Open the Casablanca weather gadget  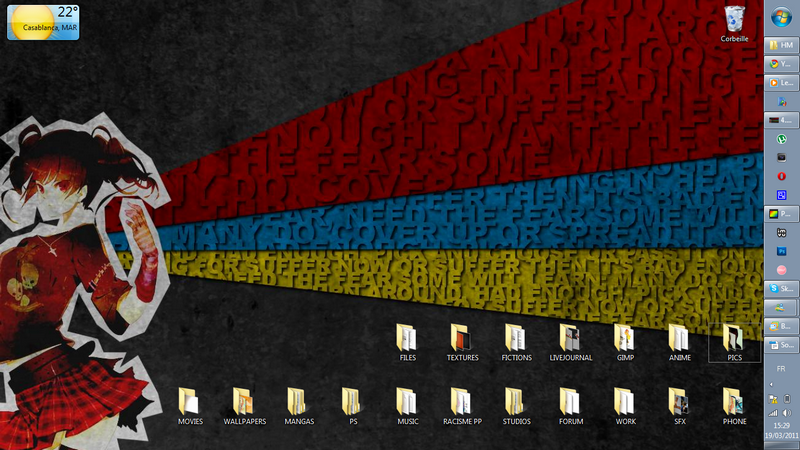click(x=43, y=22)
